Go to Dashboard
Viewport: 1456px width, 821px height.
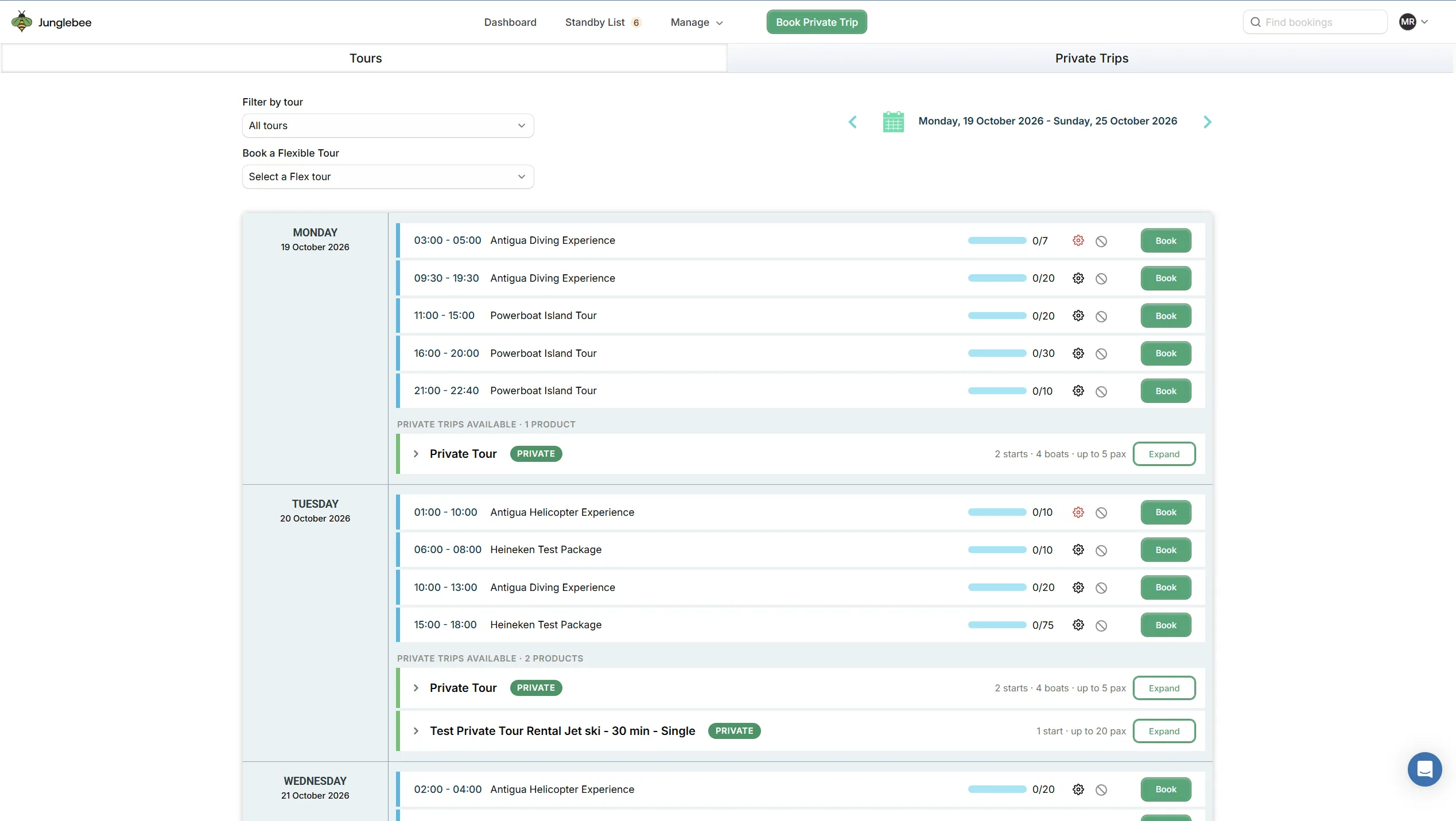point(510,22)
